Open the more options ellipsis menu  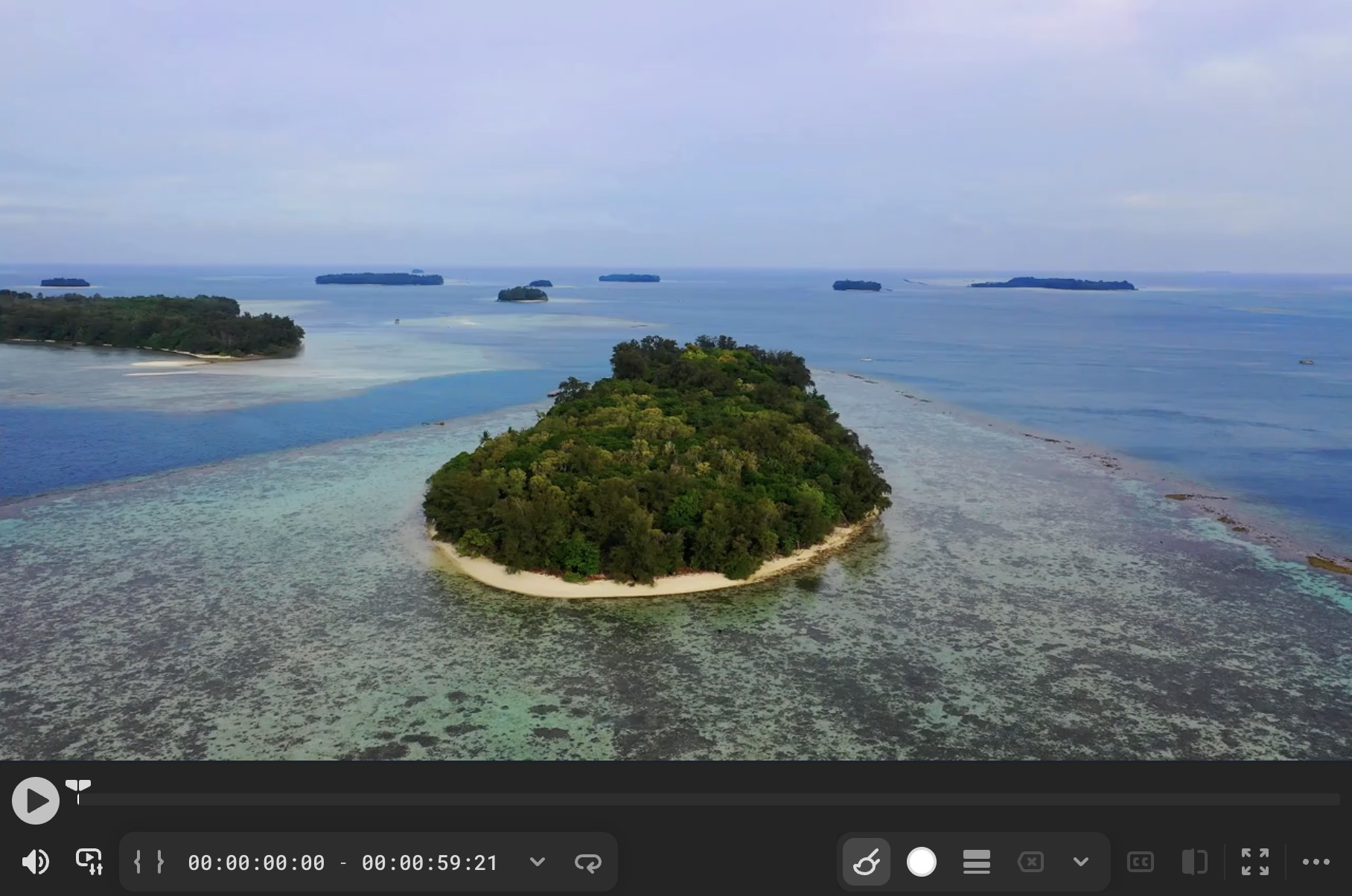click(x=1316, y=862)
